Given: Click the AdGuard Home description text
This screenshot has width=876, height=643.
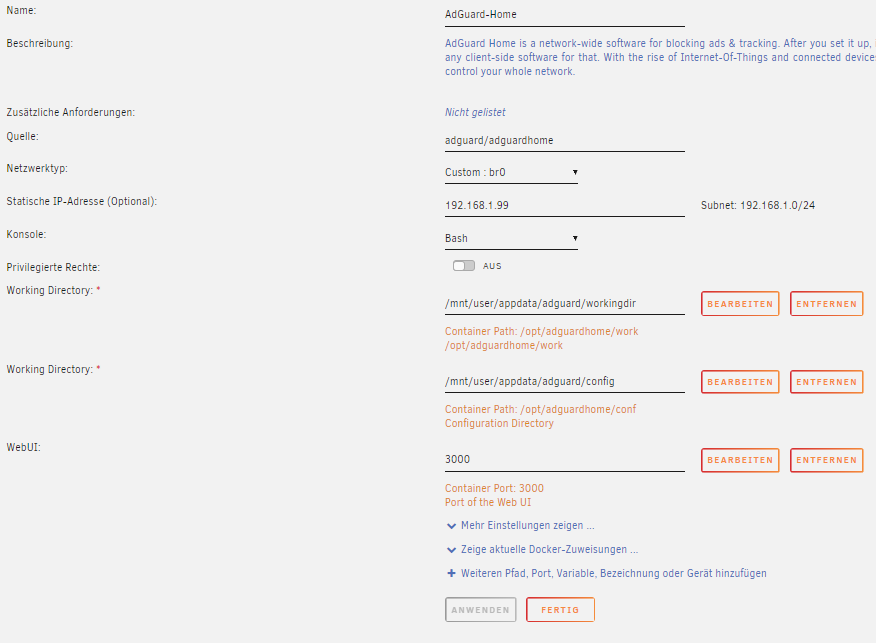Looking at the screenshot, I should coord(660,58).
